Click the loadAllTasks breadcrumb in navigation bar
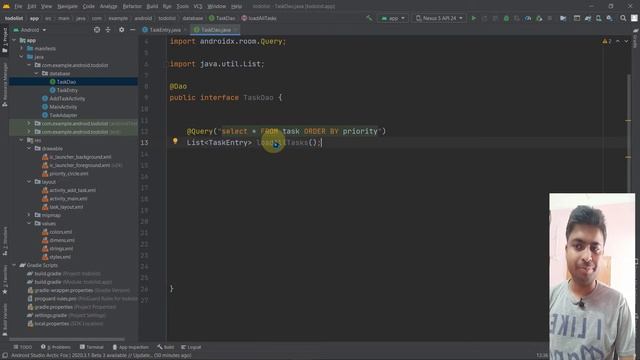Image resolution: width=640 pixels, height=360 pixels. pos(259,18)
